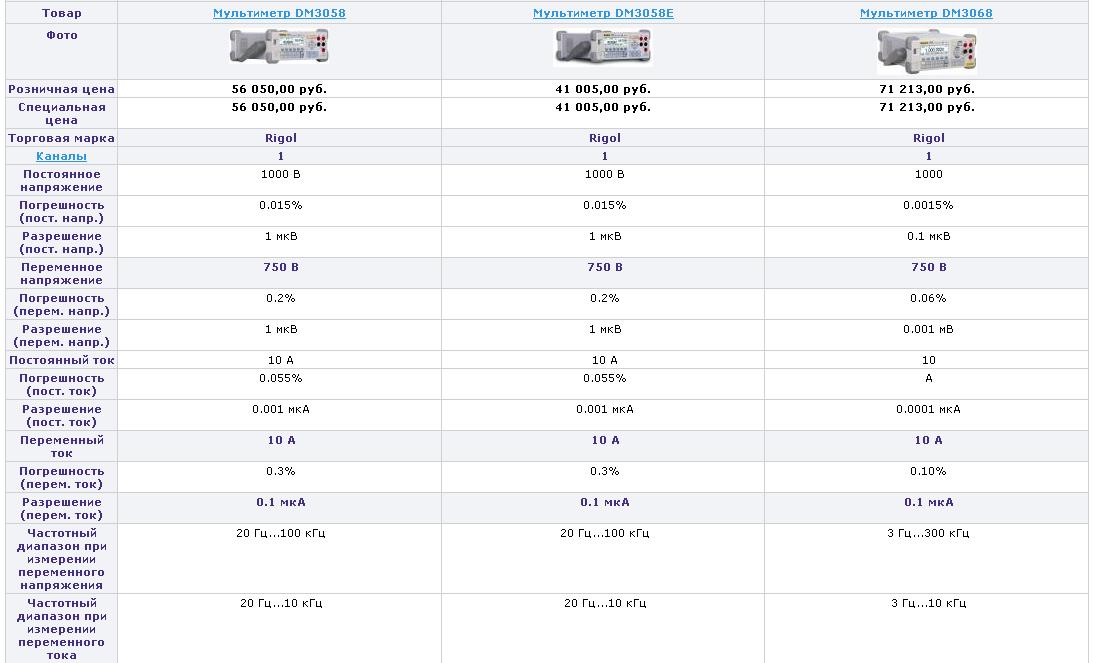Viewport: 1093px width, 663px height.
Task: Click the Товар header label
Action: point(61,13)
